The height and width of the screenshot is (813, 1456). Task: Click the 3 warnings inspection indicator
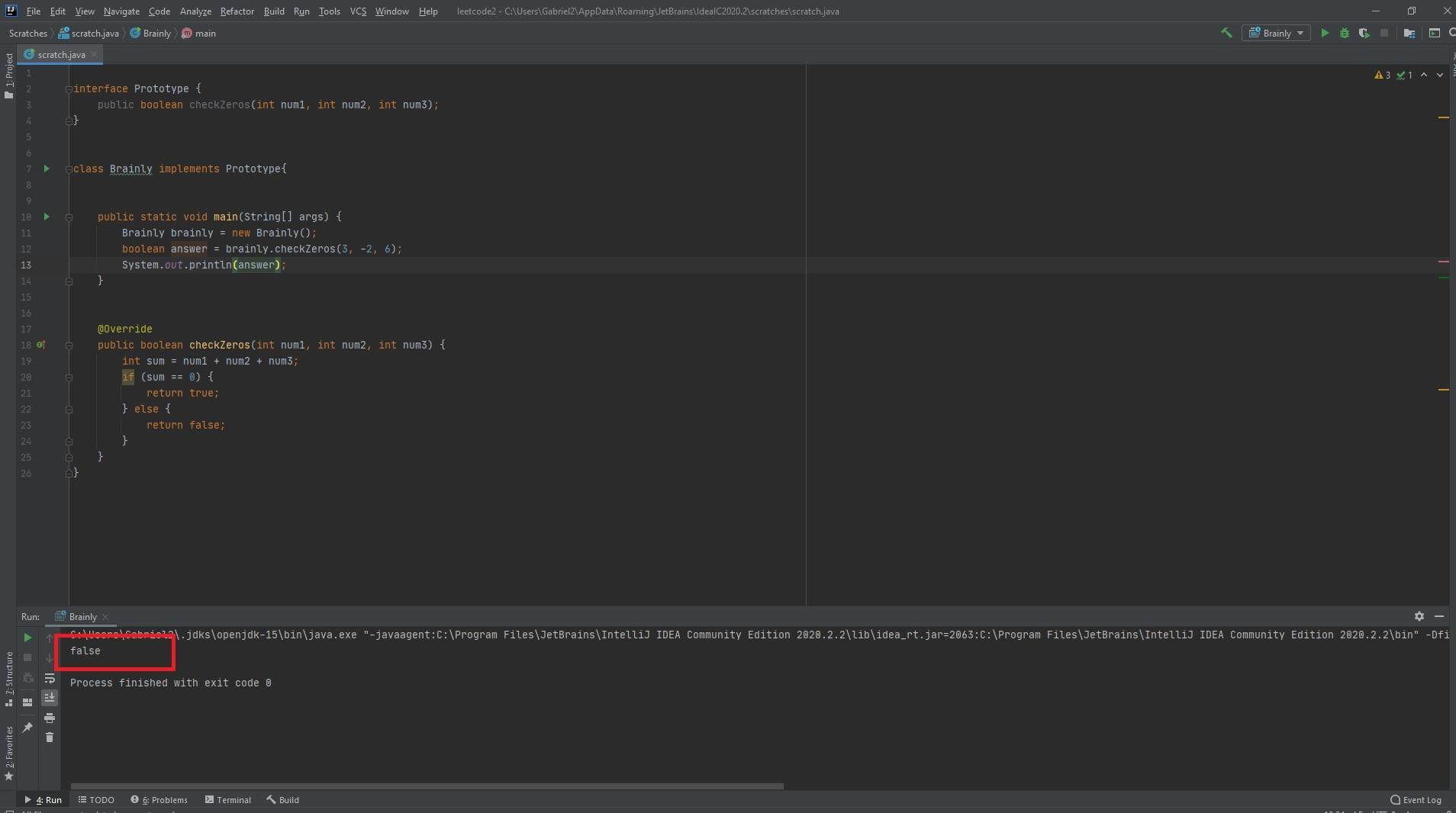click(1382, 75)
